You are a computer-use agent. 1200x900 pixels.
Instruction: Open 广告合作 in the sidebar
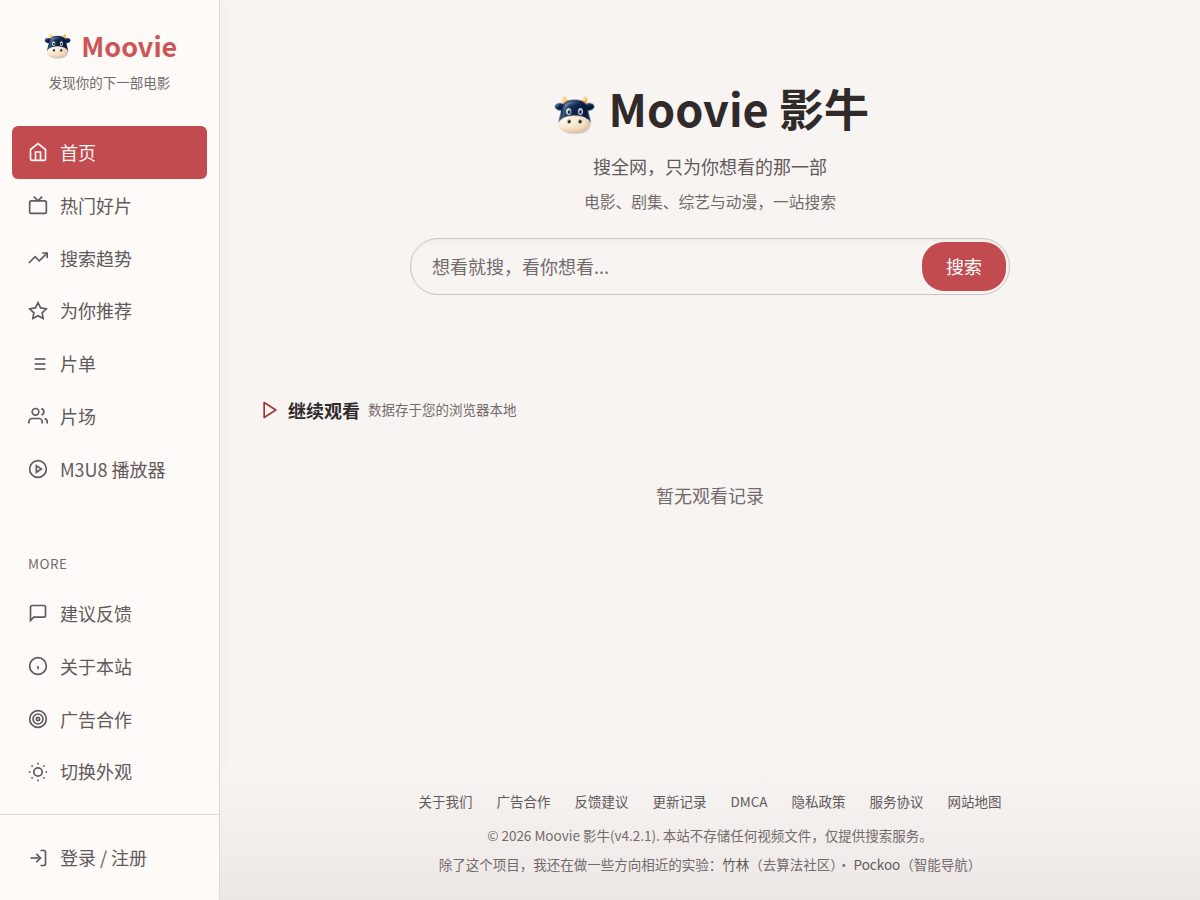109,720
